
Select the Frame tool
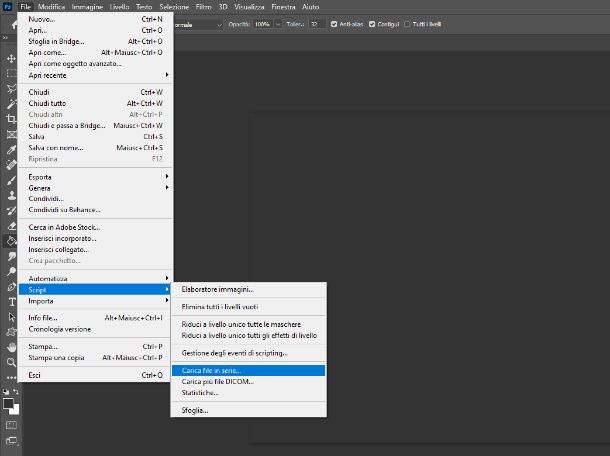(11, 135)
